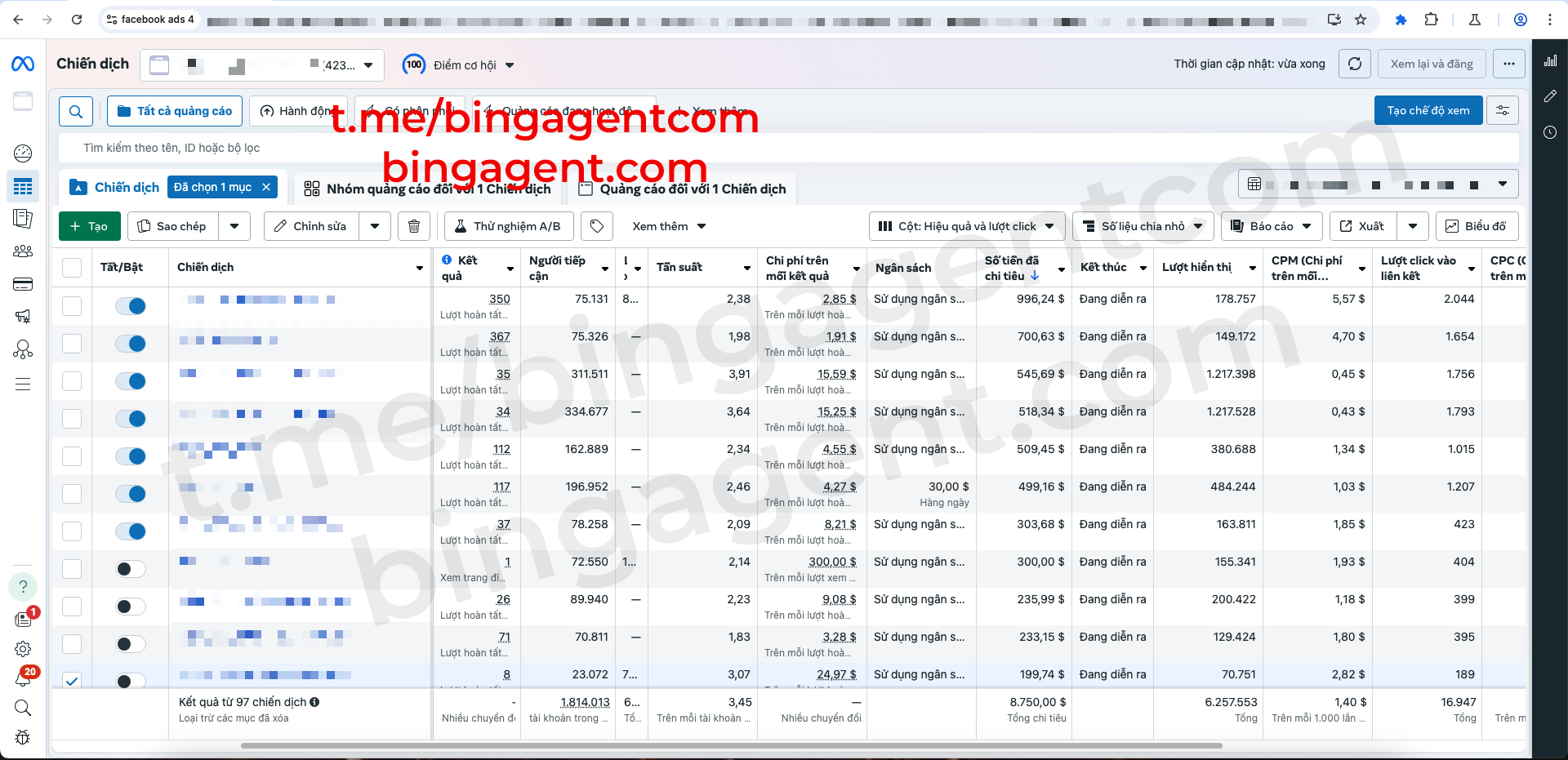Switch to Quảng cáo đối với 1 Chiến dịch tab
Image resolution: width=1568 pixels, height=760 pixels.
point(682,189)
